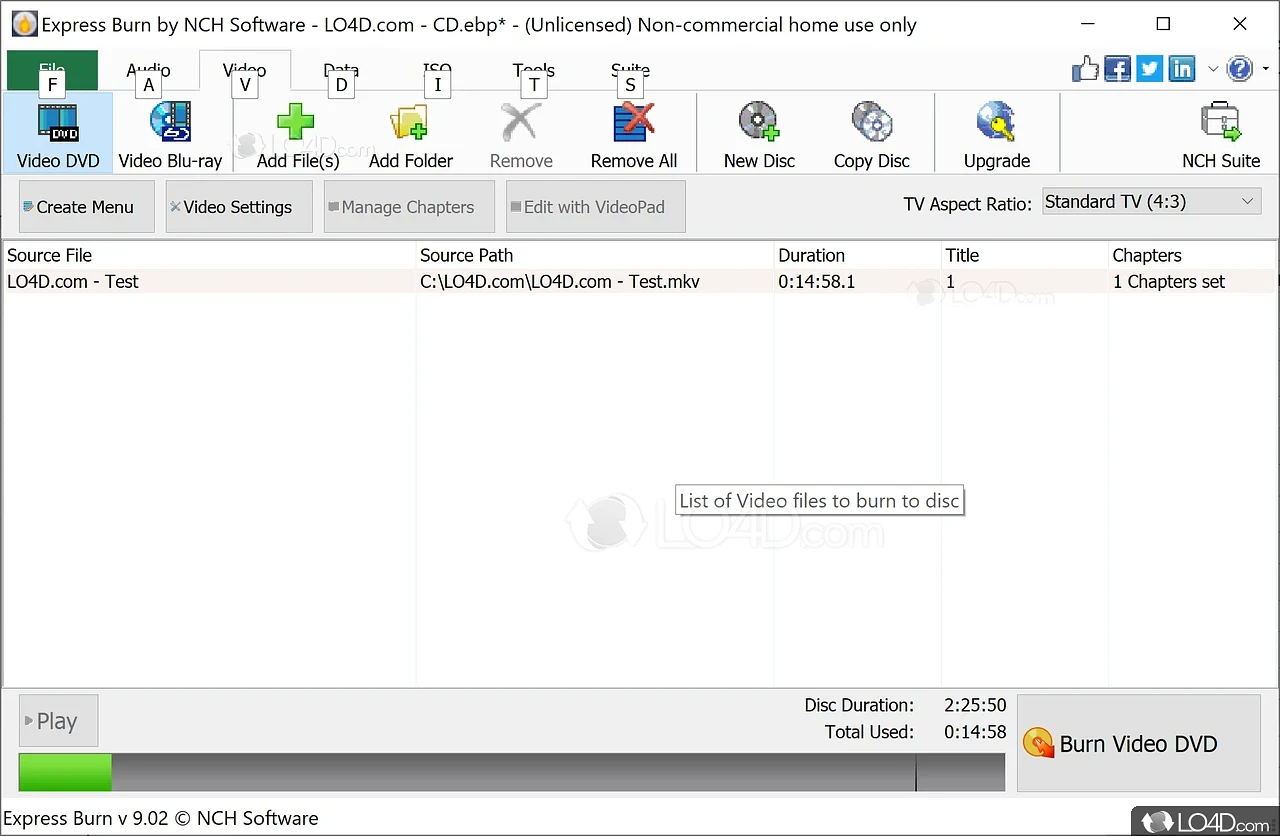The width and height of the screenshot is (1280, 836).
Task: Click the Express Burn title bar flame icon
Action: pos(23,24)
